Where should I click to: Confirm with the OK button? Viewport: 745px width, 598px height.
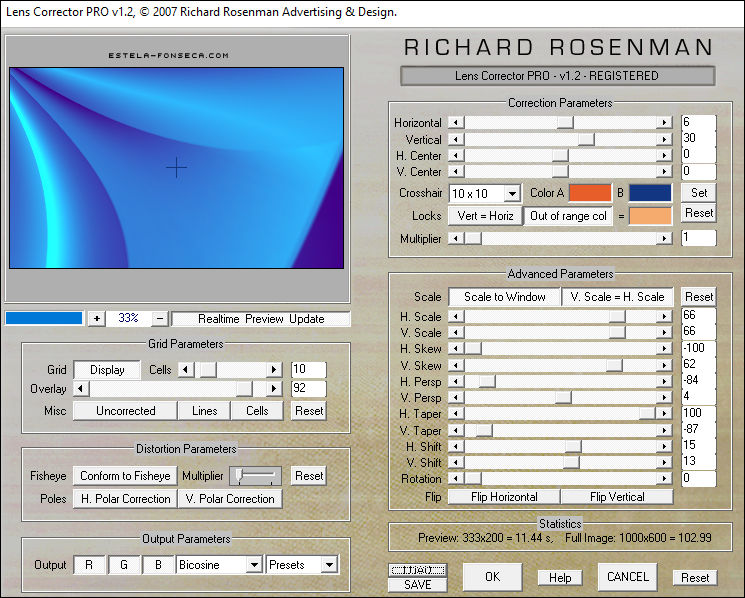click(492, 577)
